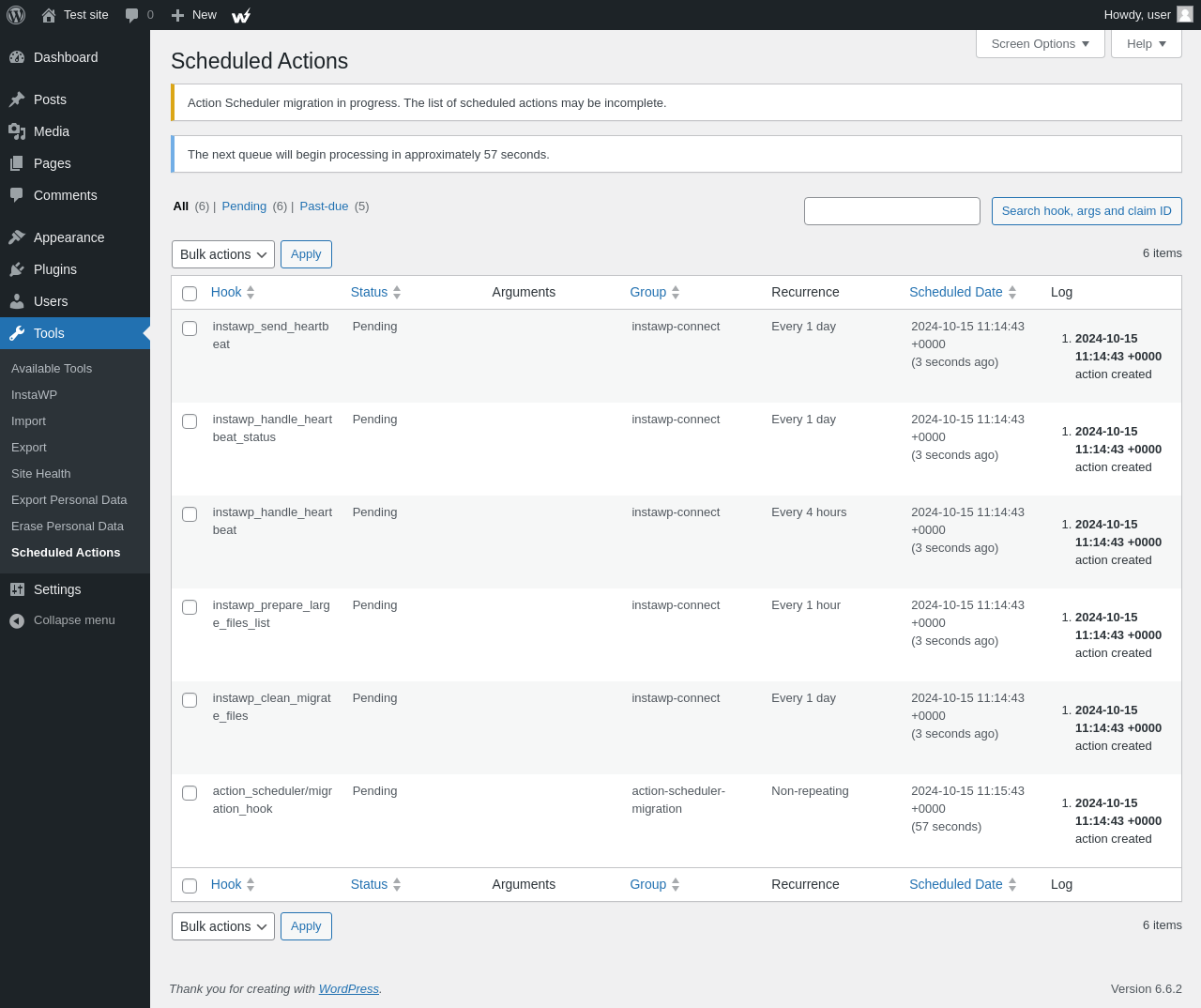Click sort arrows next to top Status header
The height and width of the screenshot is (1008, 1201).
tap(397, 293)
